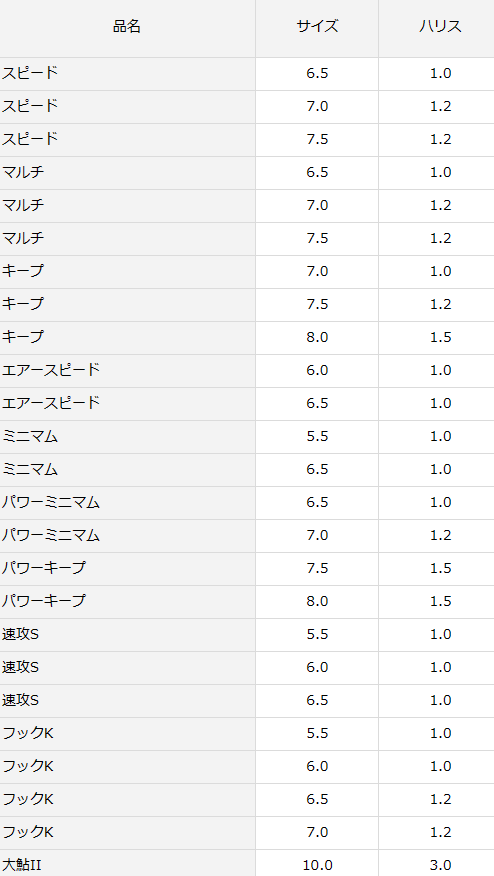
Task: Select the フックK row with size 6.0
Action: 247,766
